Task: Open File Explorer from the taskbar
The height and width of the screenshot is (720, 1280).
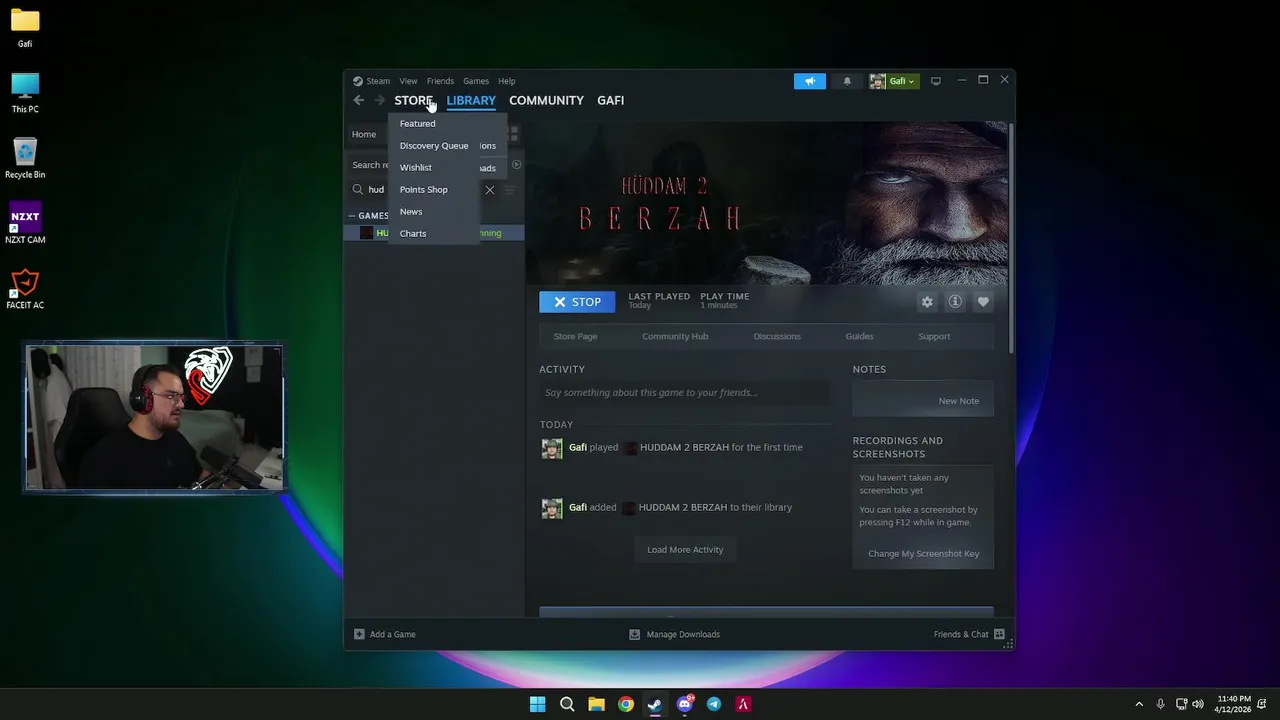Action: coord(596,704)
